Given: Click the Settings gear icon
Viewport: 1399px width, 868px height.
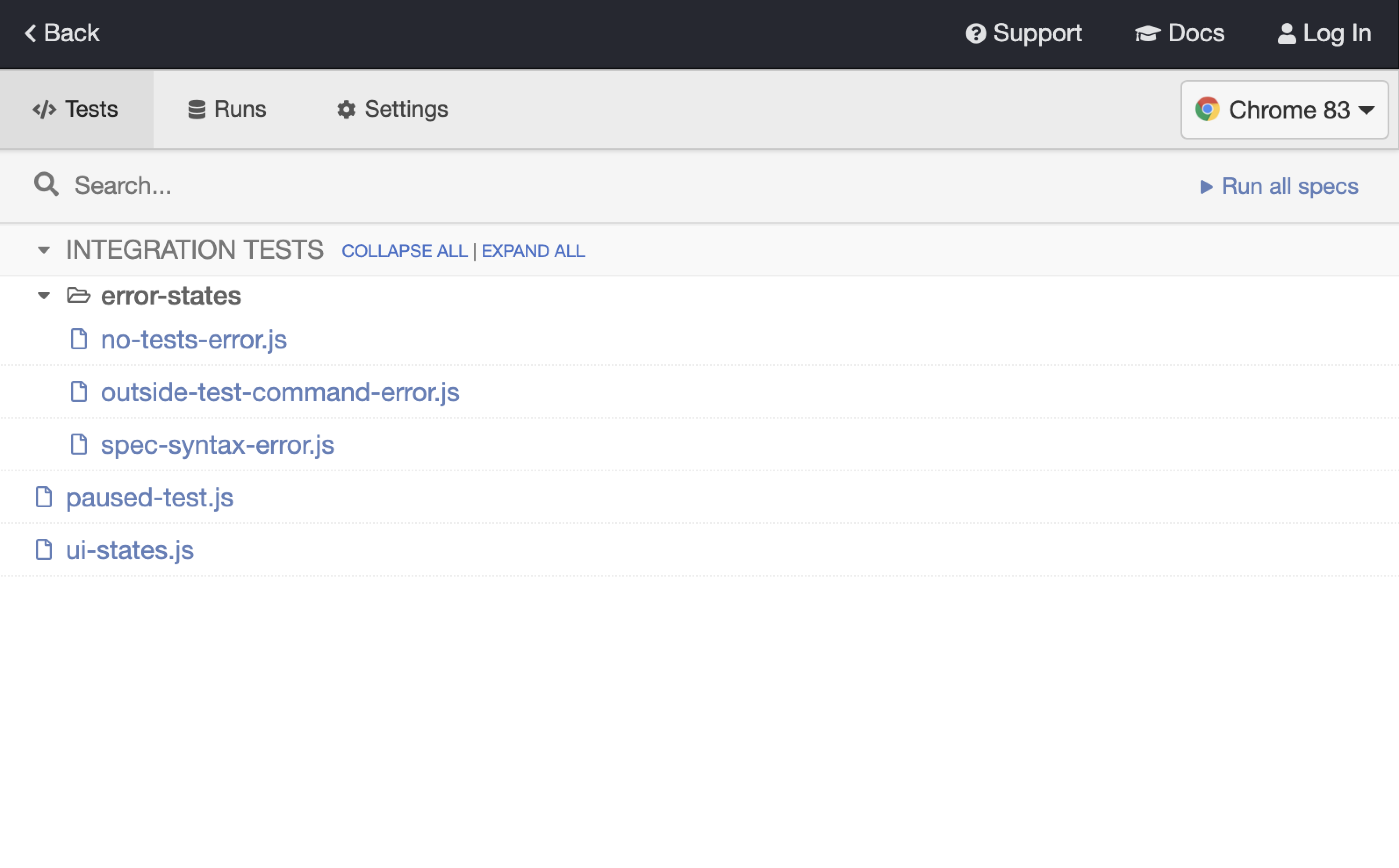Looking at the screenshot, I should [346, 109].
